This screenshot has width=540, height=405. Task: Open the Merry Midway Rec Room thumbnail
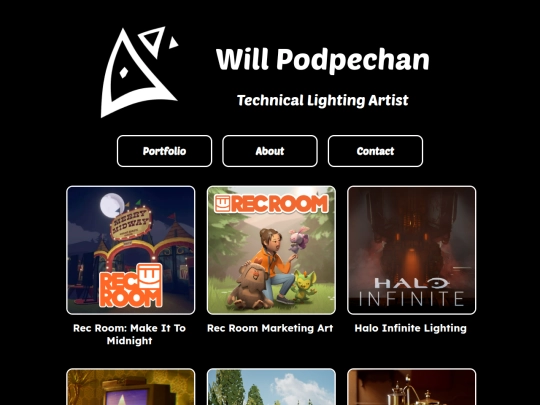[x=131, y=250]
